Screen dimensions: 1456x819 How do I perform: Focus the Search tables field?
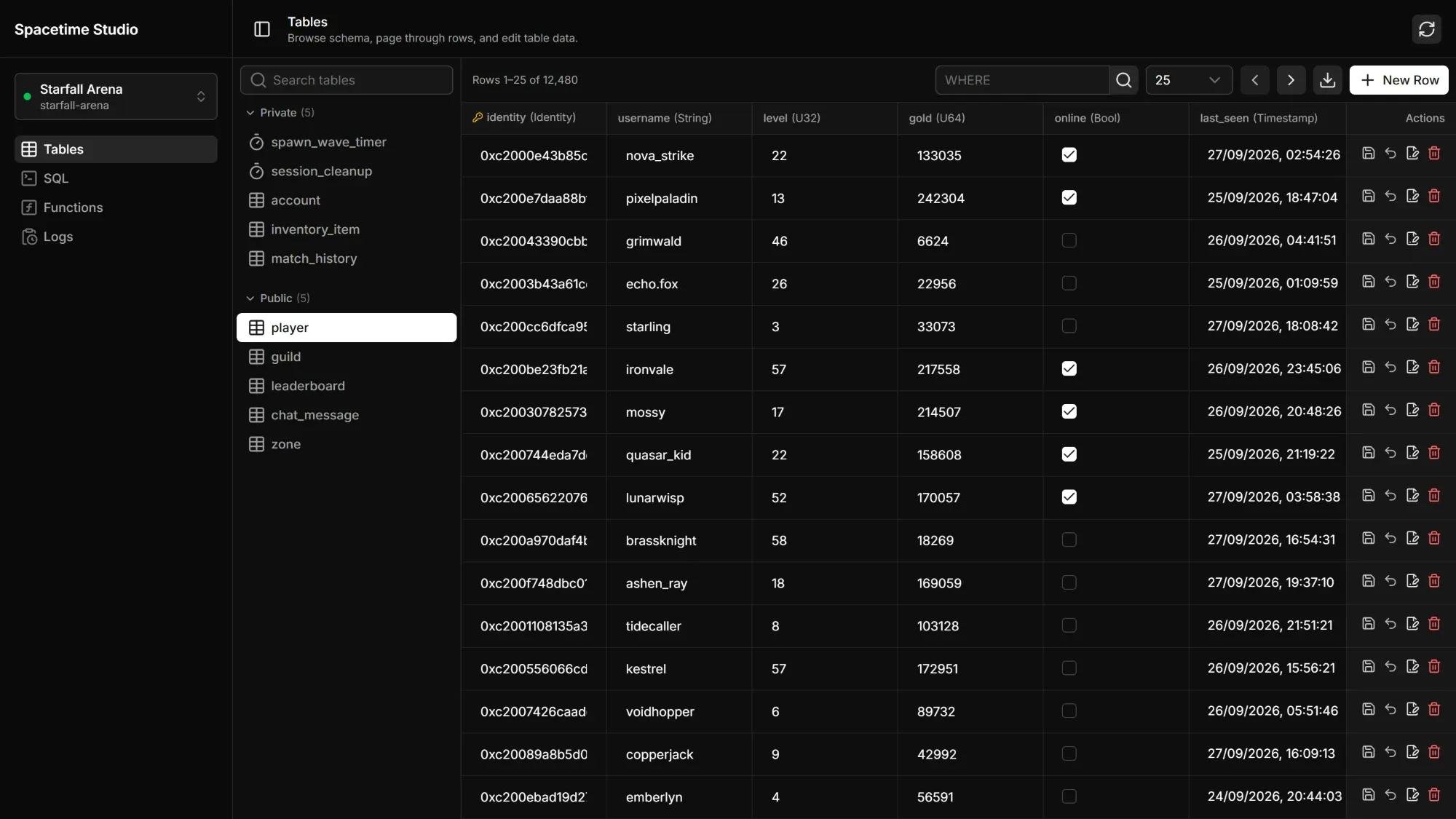pyautogui.click(x=347, y=80)
